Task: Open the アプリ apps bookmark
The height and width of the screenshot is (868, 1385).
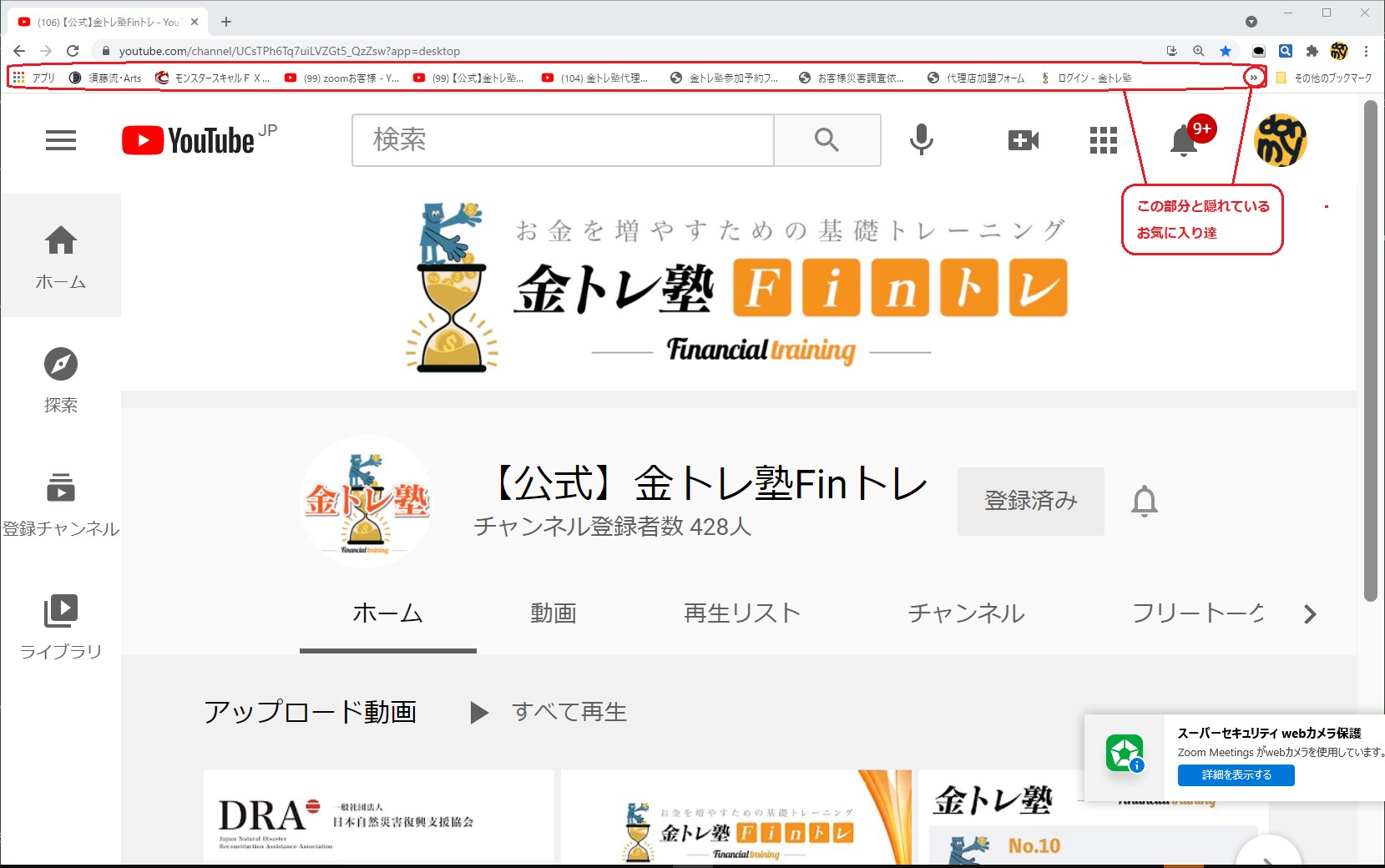Action: pos(34,78)
